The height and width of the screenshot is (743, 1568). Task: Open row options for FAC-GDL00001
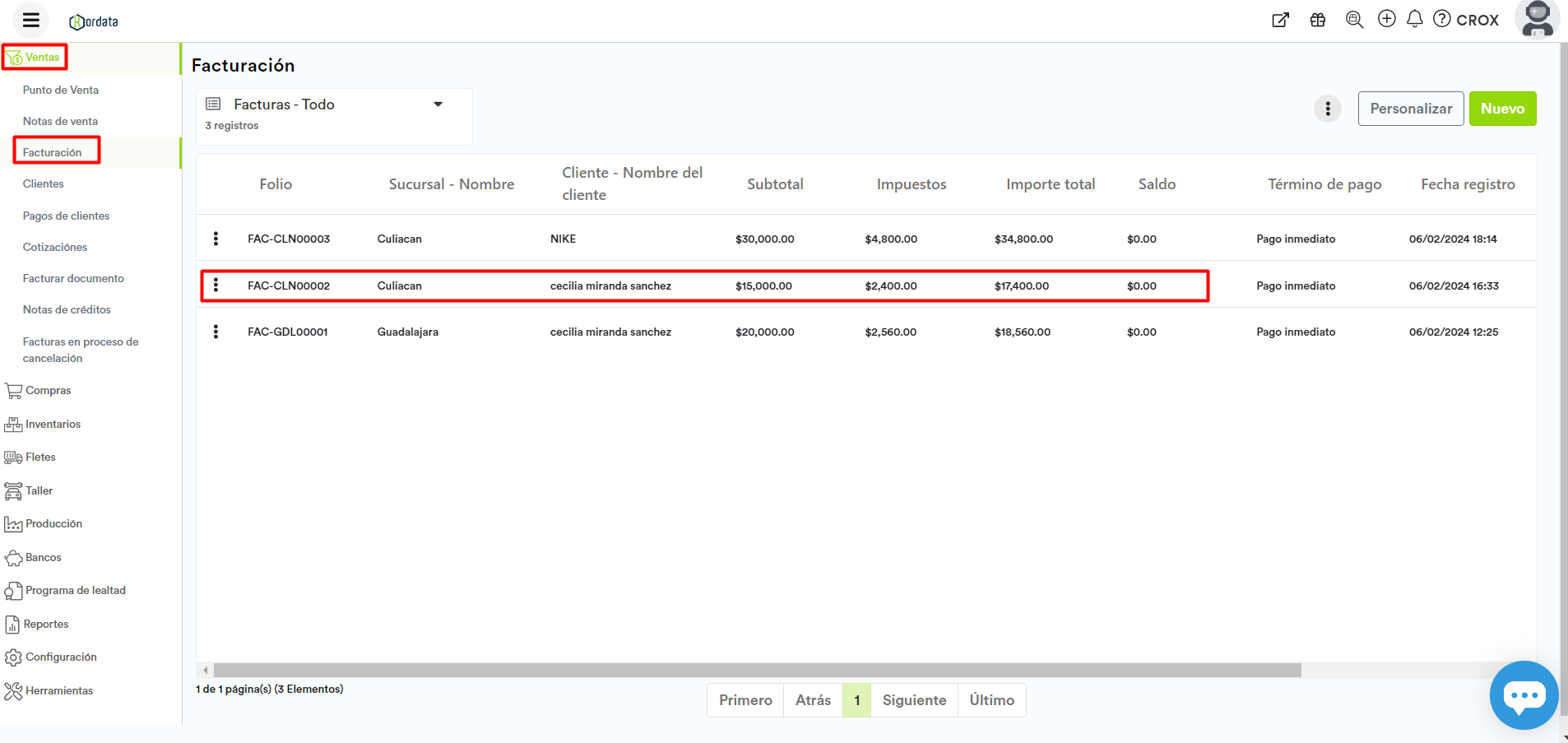point(216,332)
